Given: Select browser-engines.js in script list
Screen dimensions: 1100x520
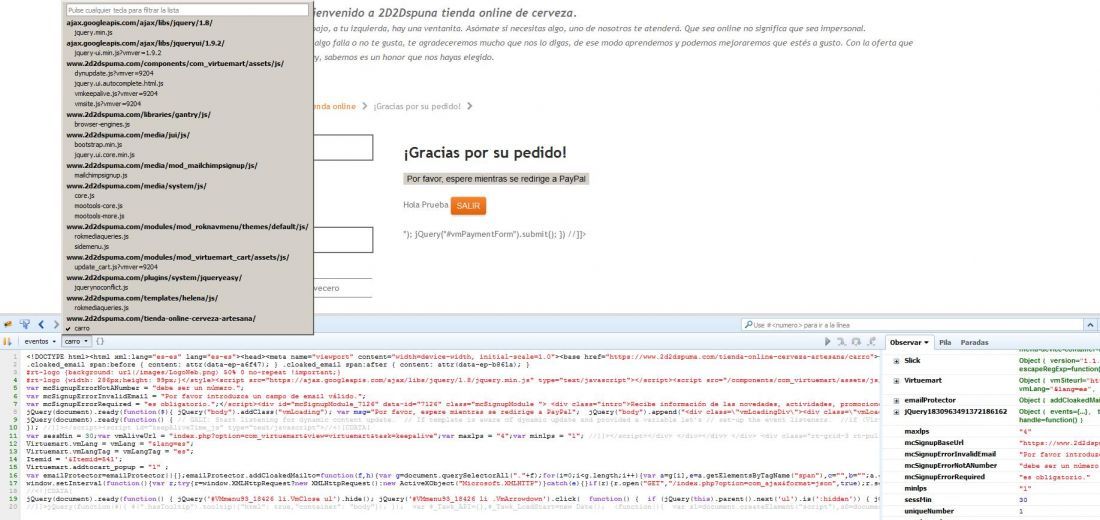Looking at the screenshot, I should coord(103,124).
